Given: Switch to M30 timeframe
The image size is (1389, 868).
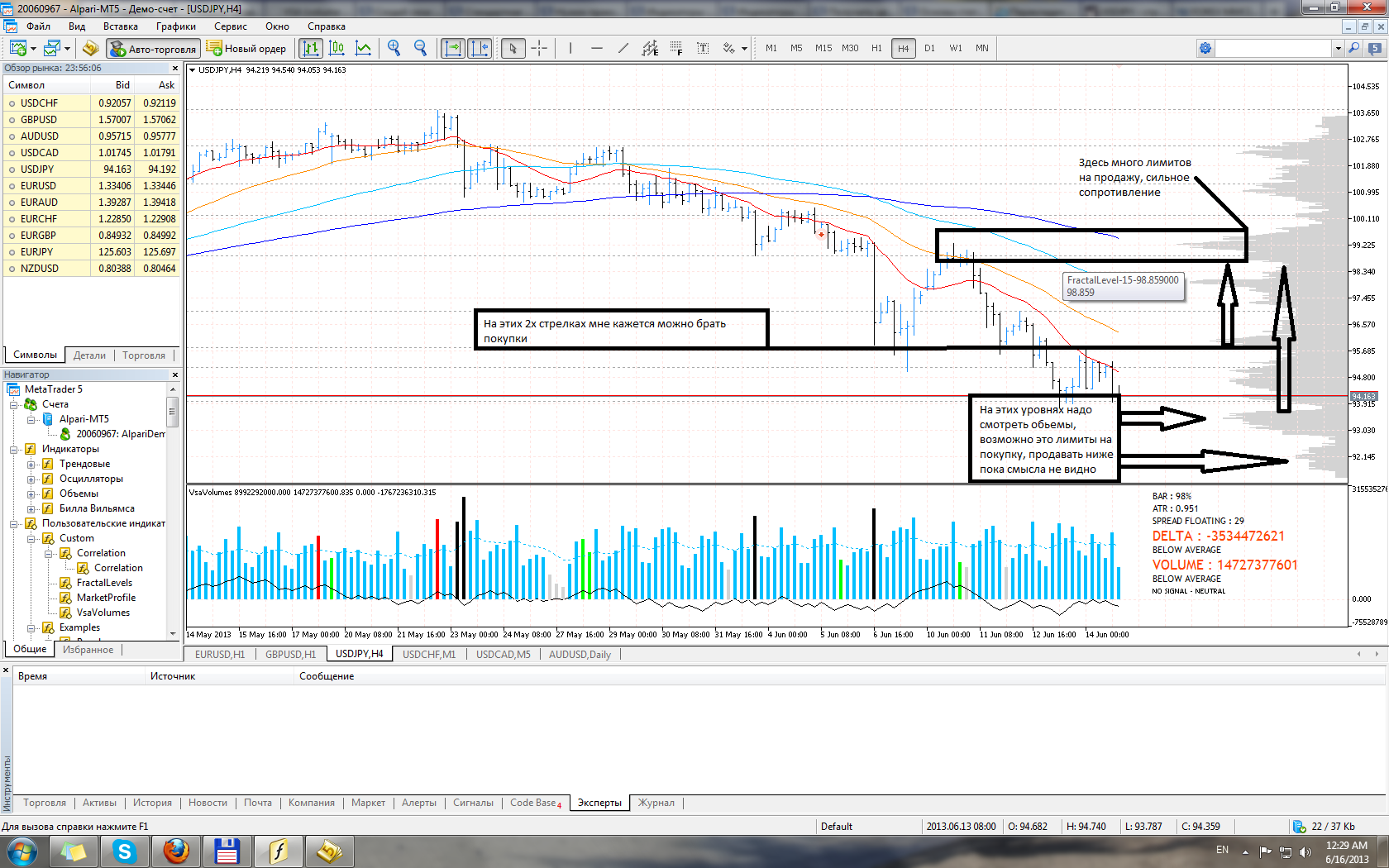Looking at the screenshot, I should click(x=850, y=48).
